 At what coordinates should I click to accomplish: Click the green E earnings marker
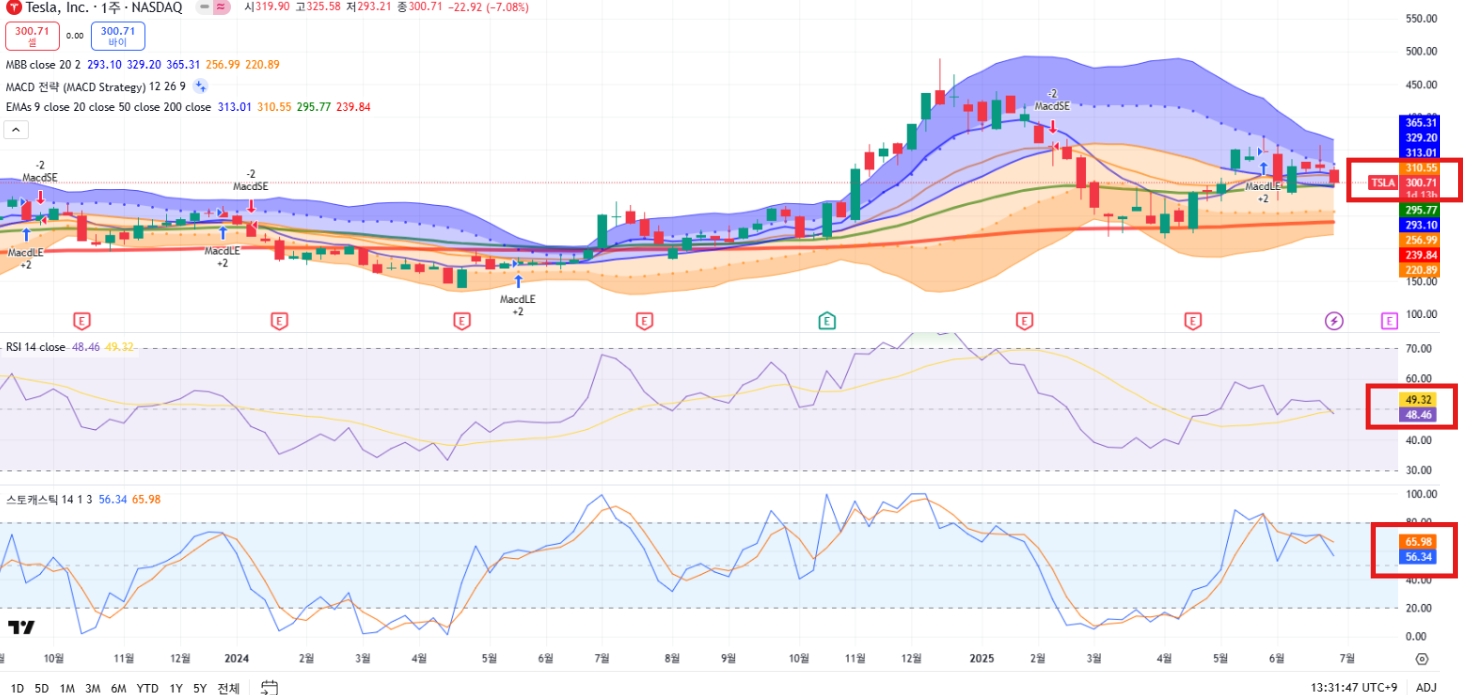[x=827, y=320]
